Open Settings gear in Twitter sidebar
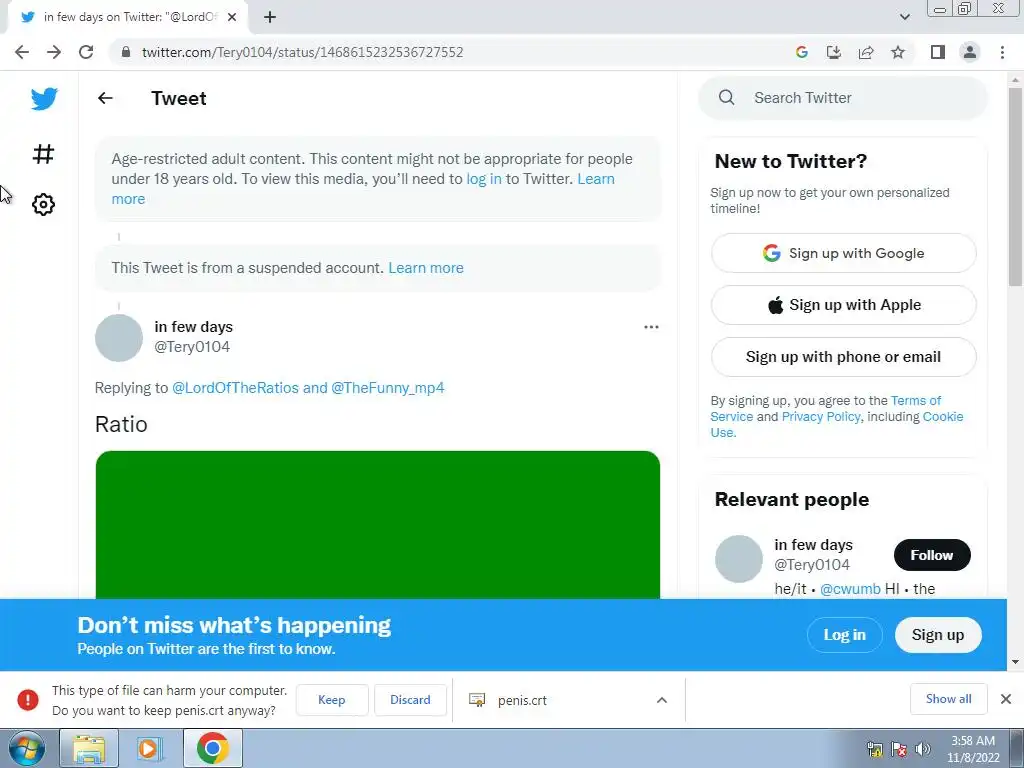Viewport: 1024px width, 768px height. (x=43, y=204)
